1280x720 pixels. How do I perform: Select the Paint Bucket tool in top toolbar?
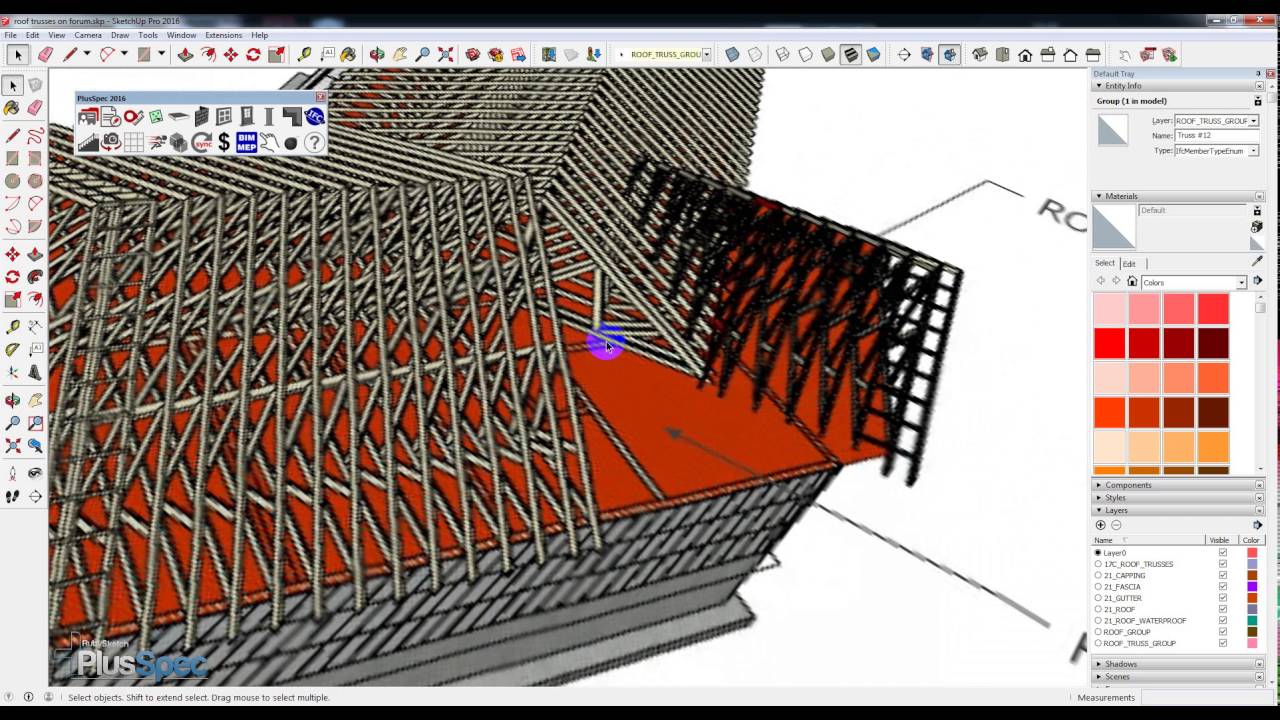(x=348, y=55)
